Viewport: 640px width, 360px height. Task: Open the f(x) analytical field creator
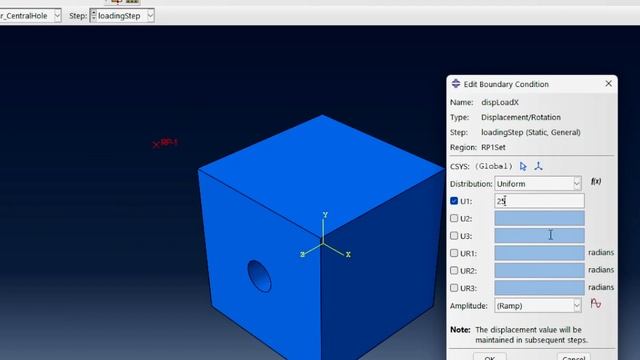[596, 181]
